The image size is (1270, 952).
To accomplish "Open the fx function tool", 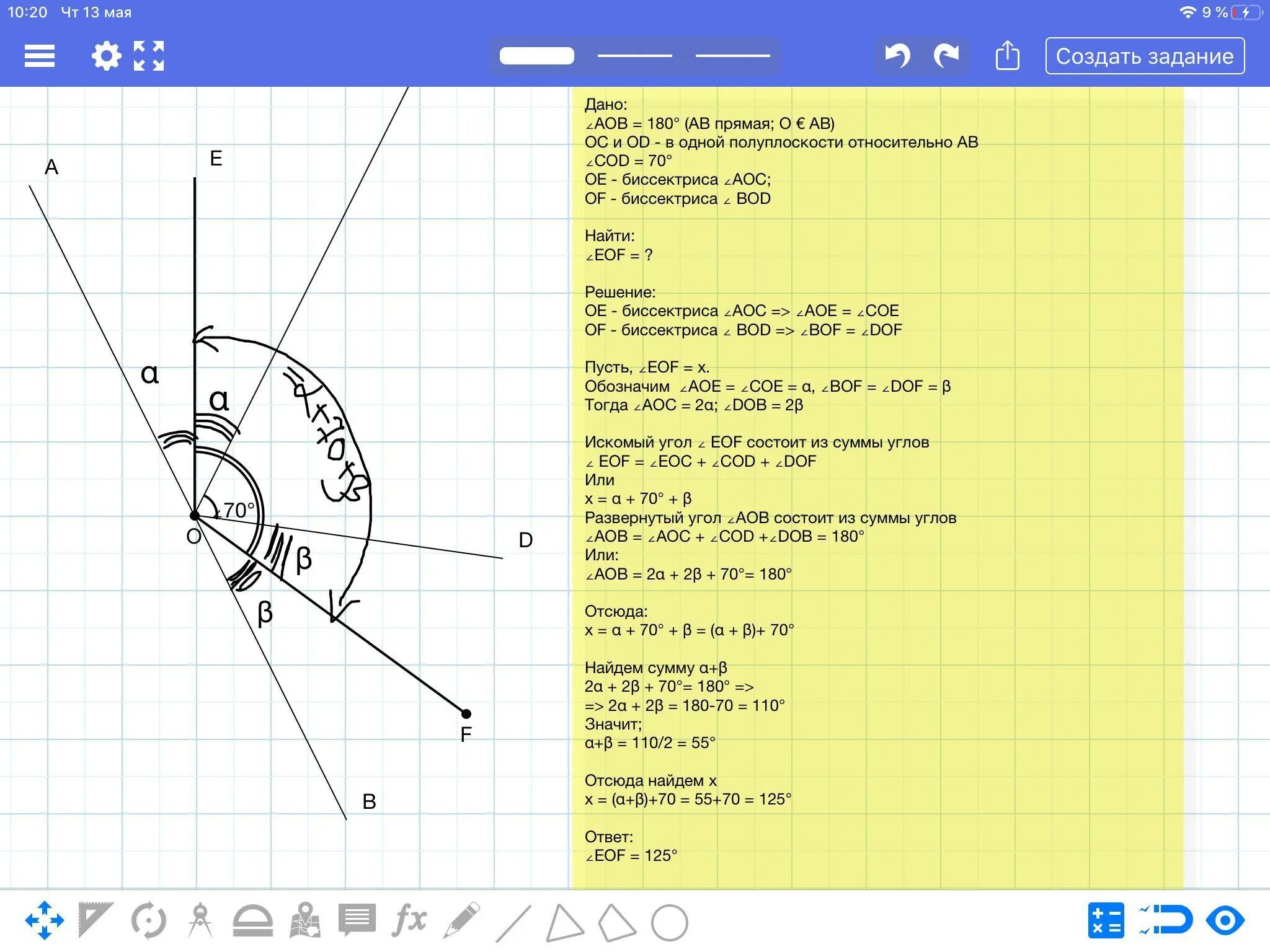I will point(409,920).
